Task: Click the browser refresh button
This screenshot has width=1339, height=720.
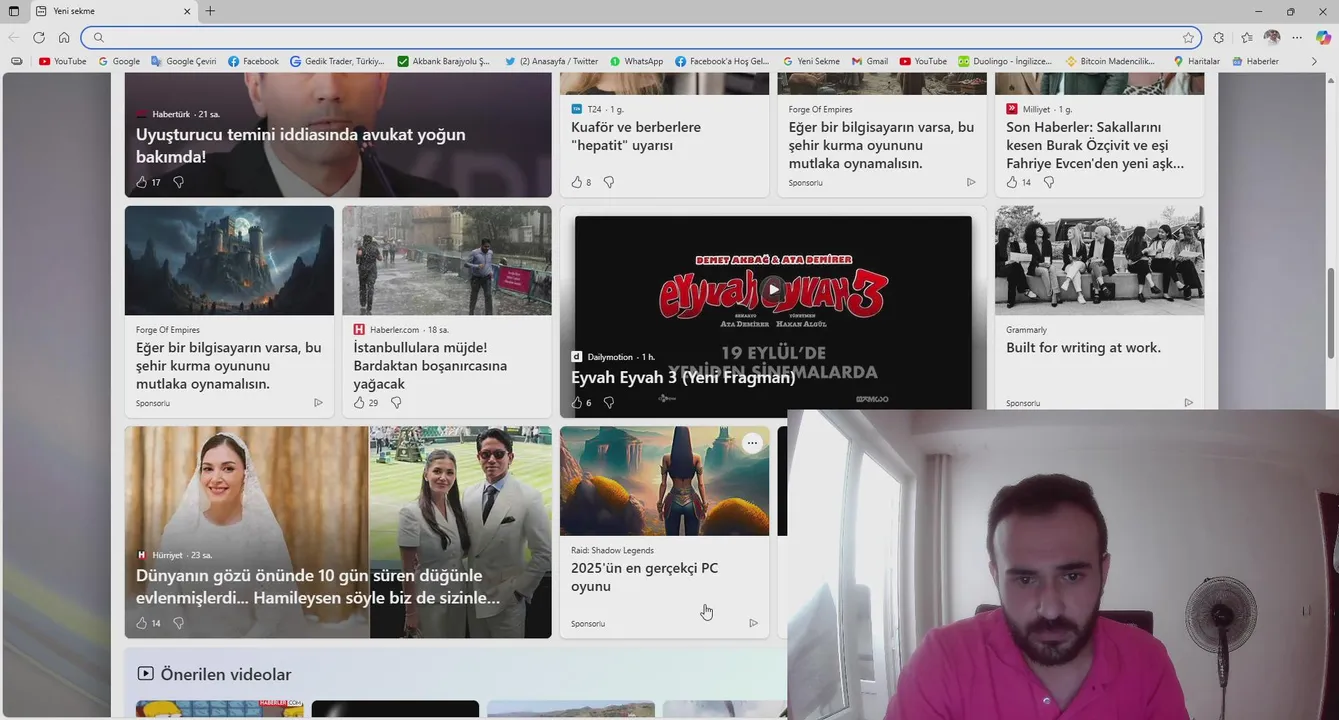Action: [39, 37]
